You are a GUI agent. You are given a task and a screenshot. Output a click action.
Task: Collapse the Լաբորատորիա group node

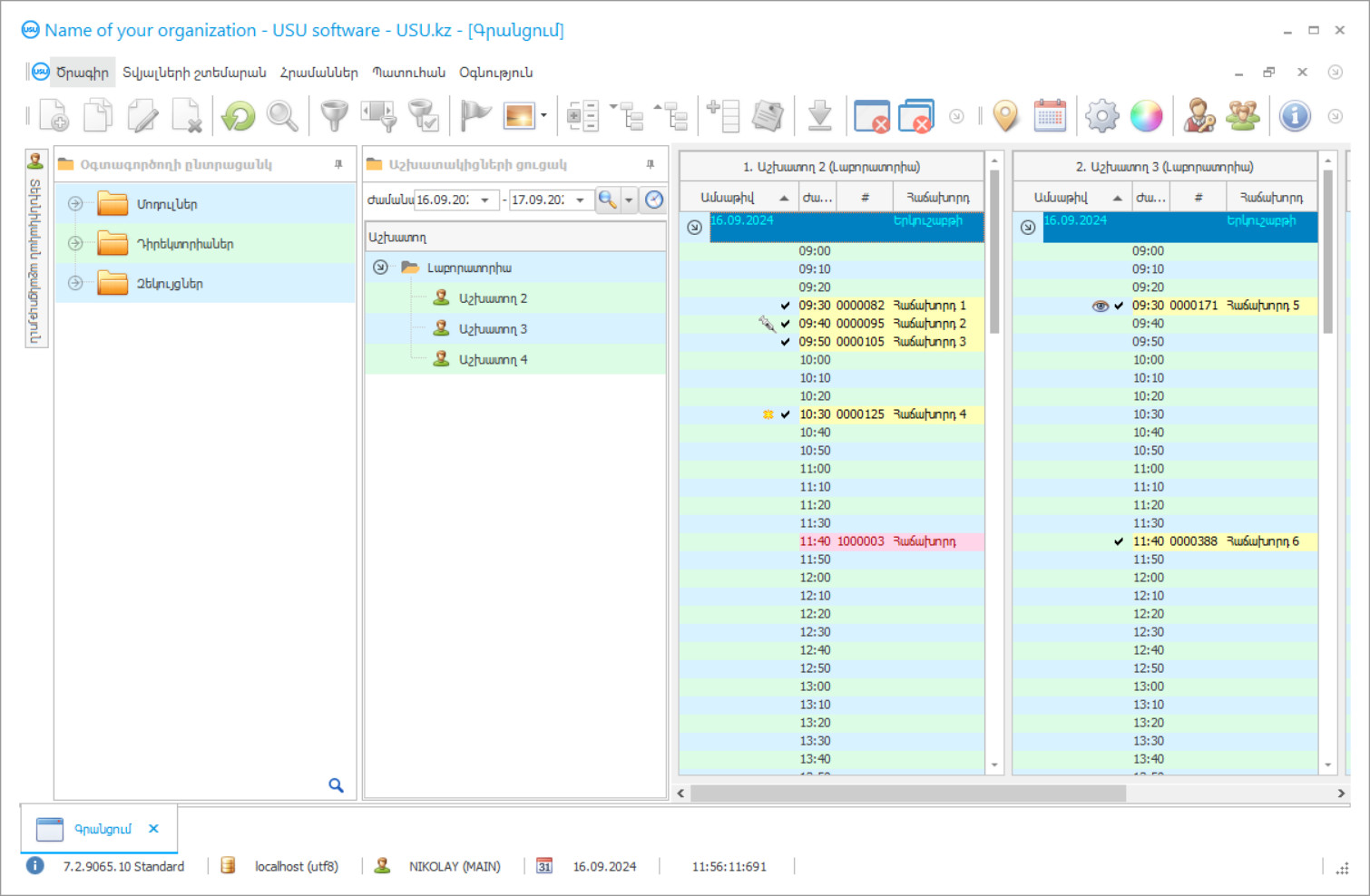coord(380,268)
